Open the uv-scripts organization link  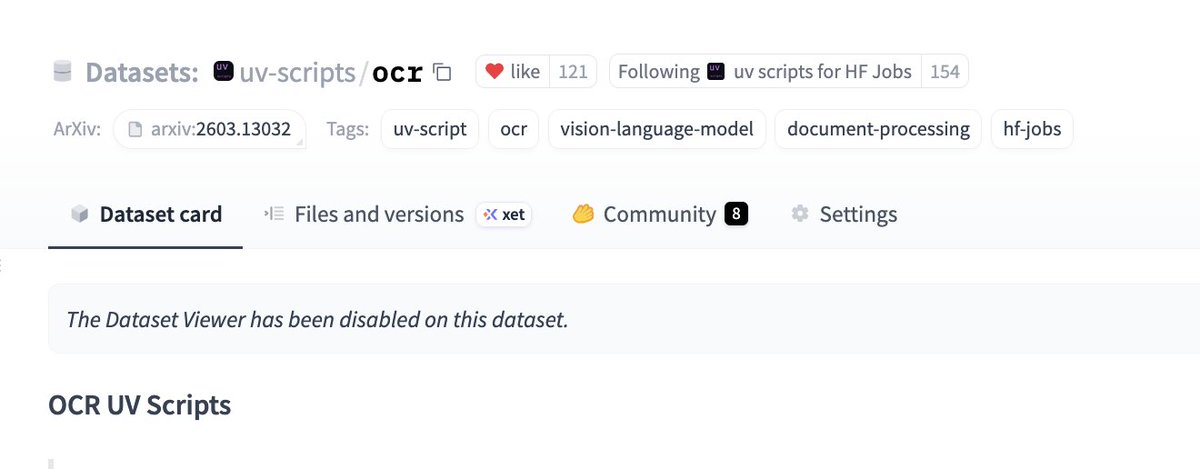[x=297, y=72]
